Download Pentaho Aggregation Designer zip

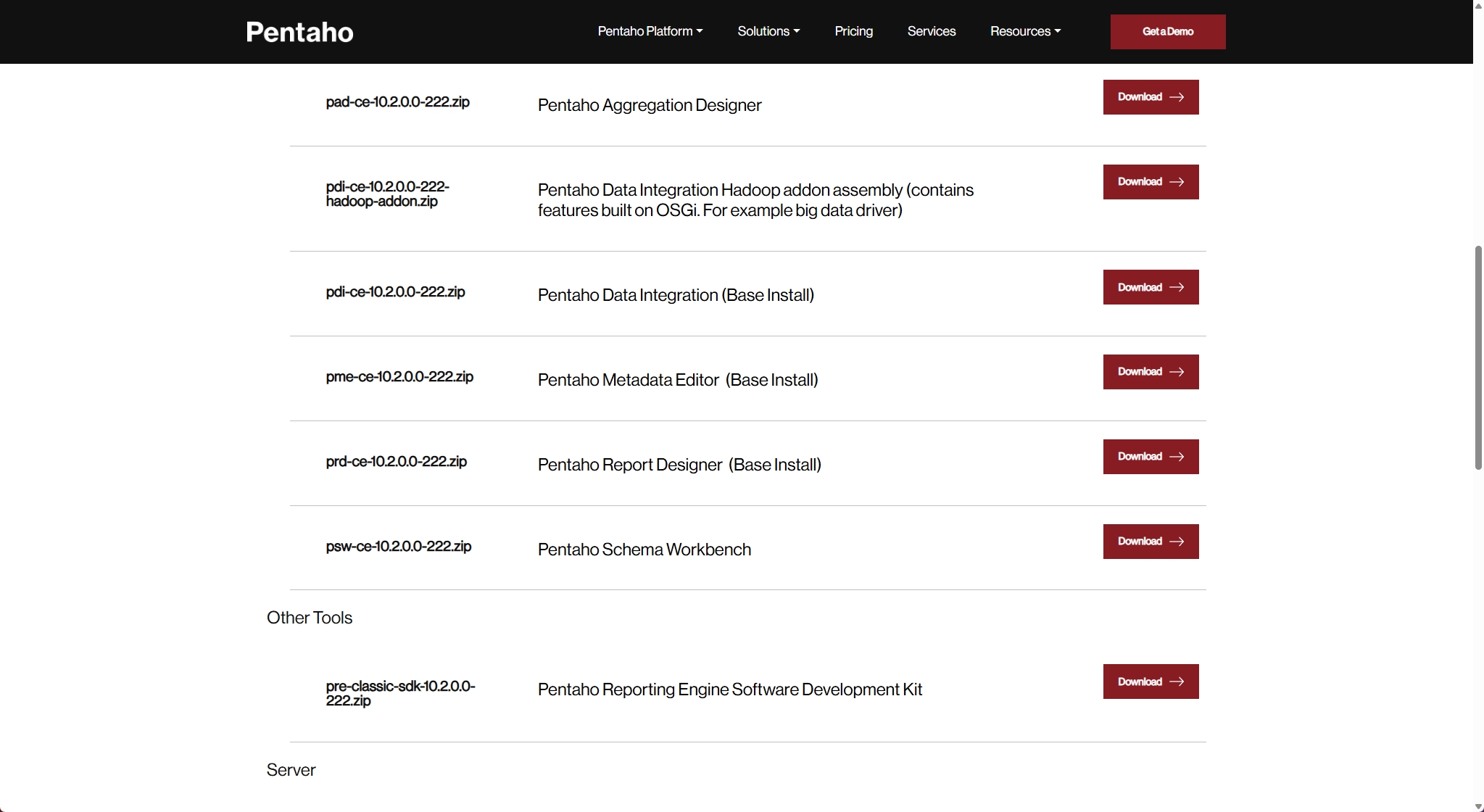coord(1151,97)
